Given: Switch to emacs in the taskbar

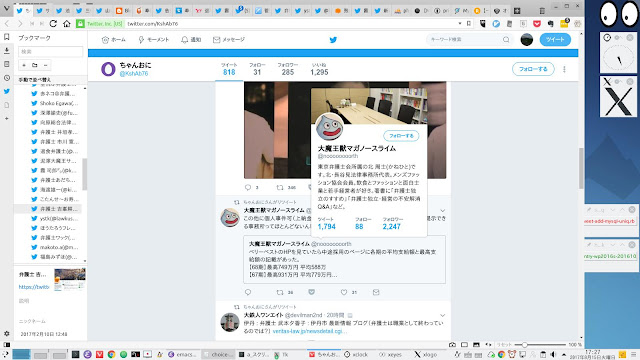Looking at the screenshot, I should (x=182, y=354).
